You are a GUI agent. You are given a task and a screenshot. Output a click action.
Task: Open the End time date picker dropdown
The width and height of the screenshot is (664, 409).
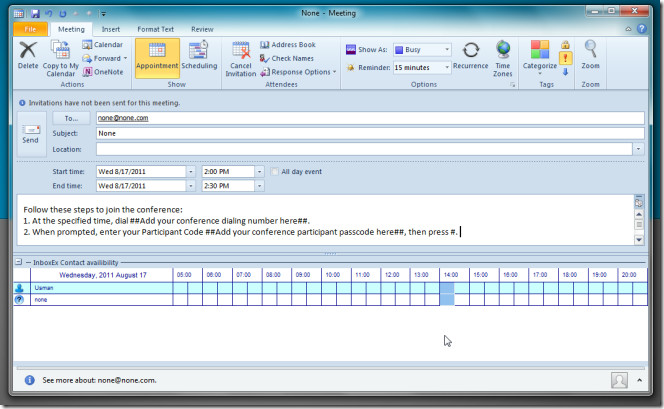pos(191,186)
